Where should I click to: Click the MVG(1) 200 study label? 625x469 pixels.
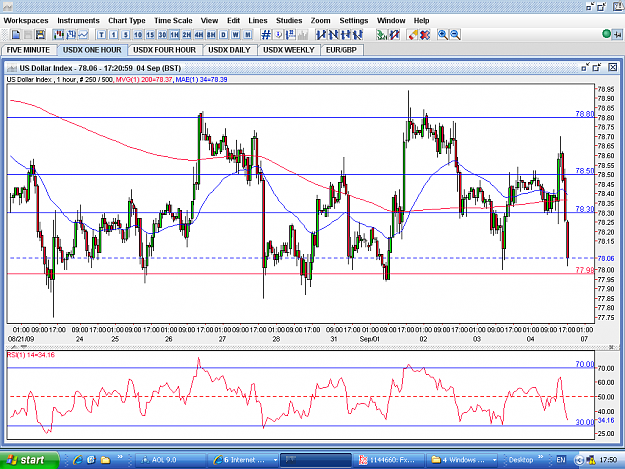point(144,80)
